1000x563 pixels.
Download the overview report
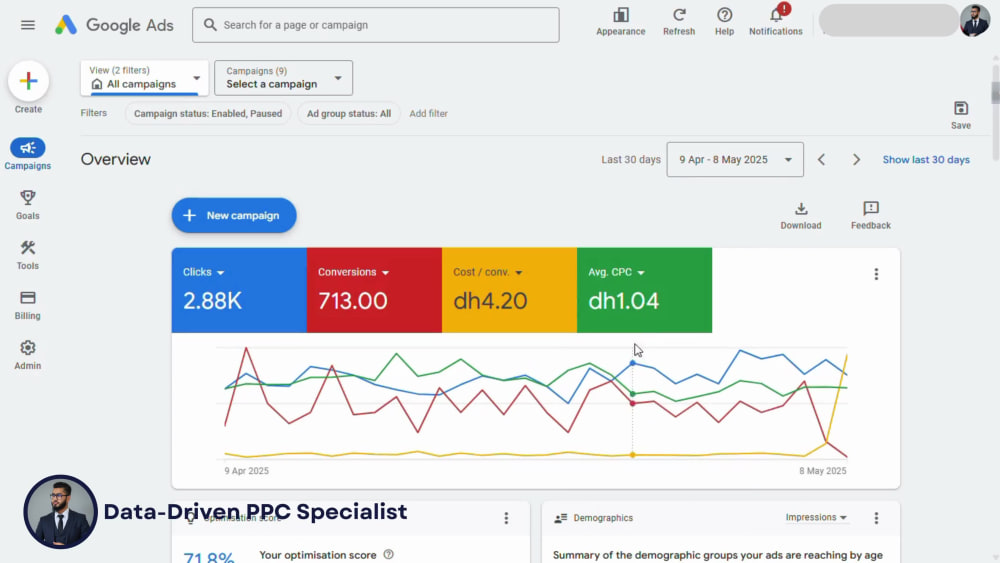(x=800, y=216)
